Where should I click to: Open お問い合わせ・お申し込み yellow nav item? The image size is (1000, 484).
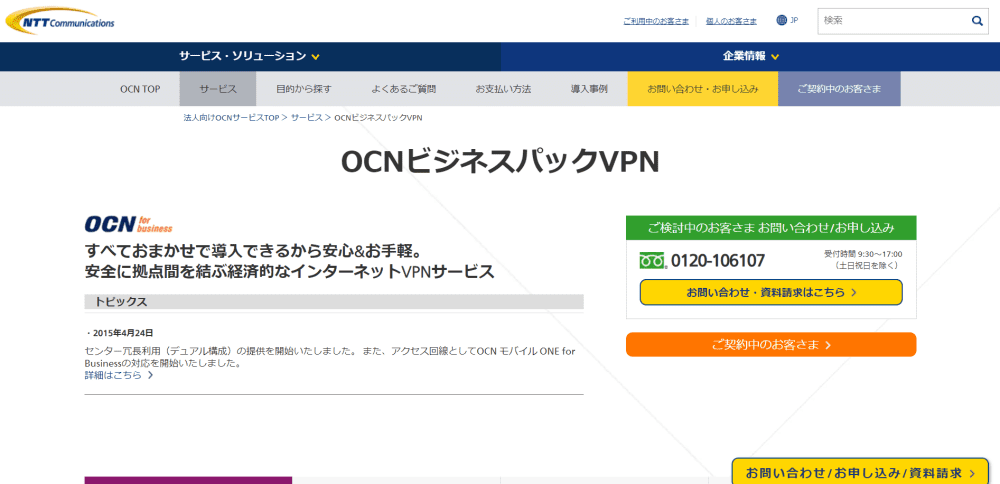point(702,89)
